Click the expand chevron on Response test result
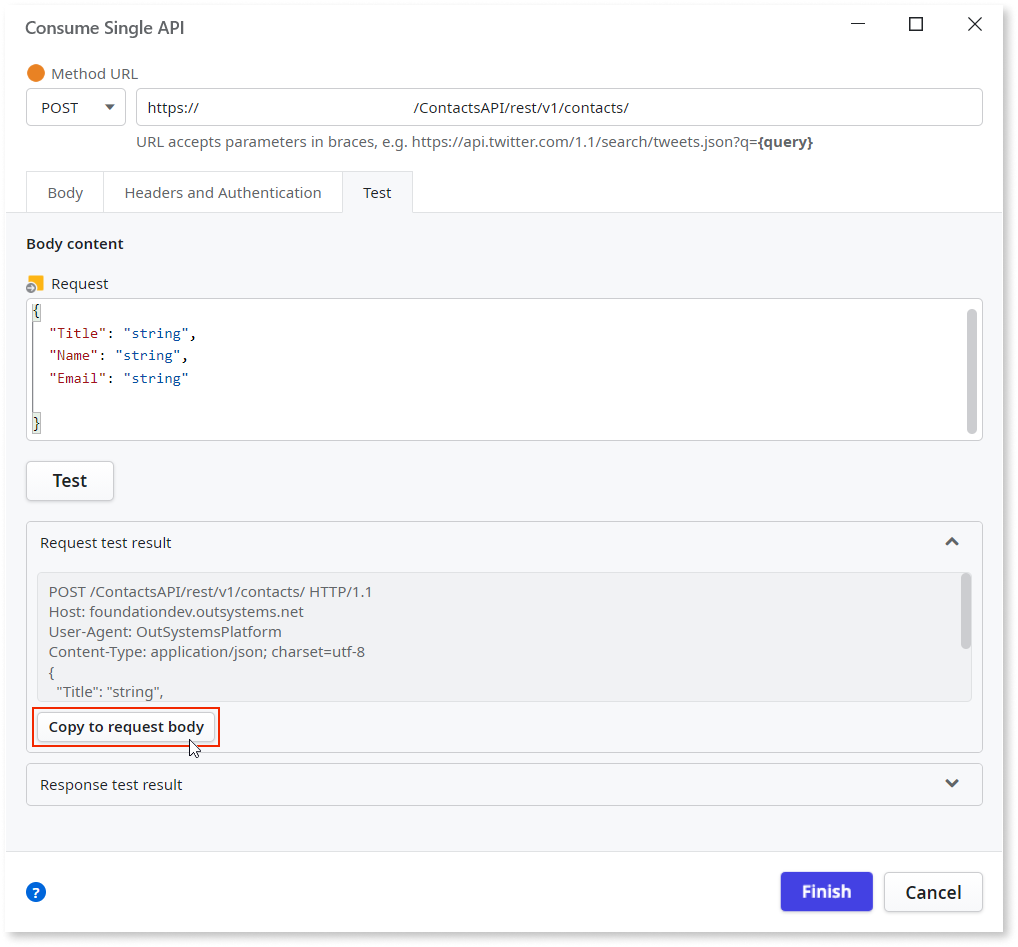This screenshot has width=1018, height=947. pyautogui.click(x=952, y=784)
